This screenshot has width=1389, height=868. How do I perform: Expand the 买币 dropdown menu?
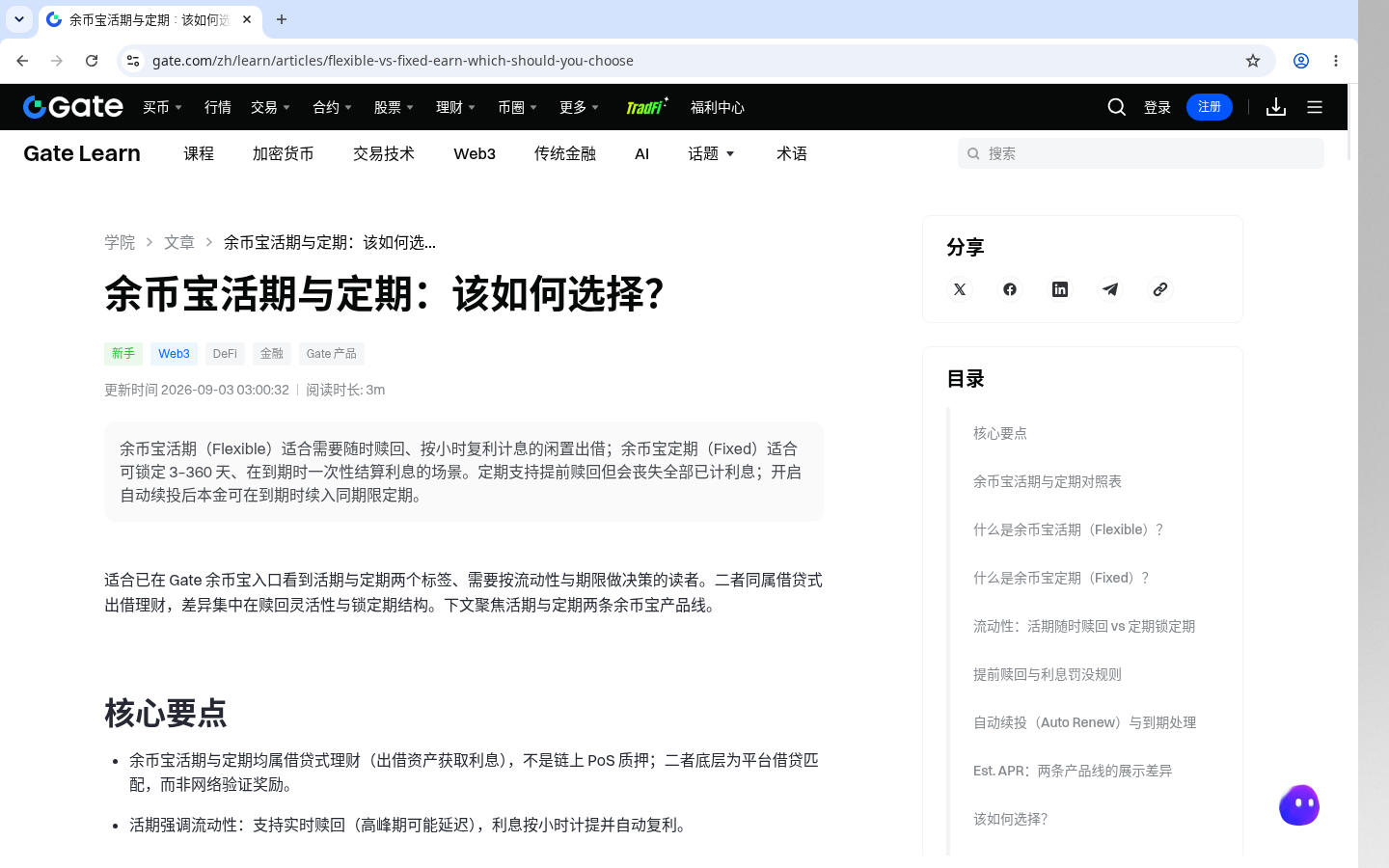pyautogui.click(x=163, y=107)
